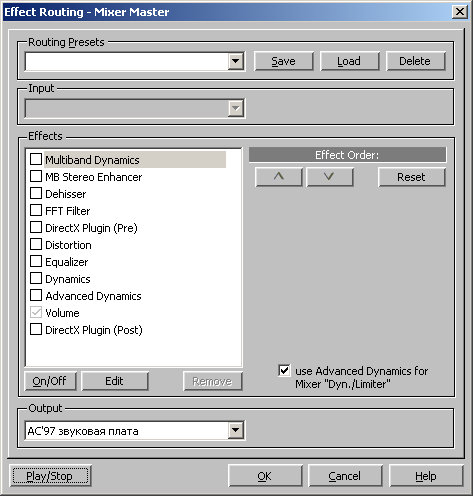
Task: Select the Dynamics list entry
Action: tap(68, 279)
